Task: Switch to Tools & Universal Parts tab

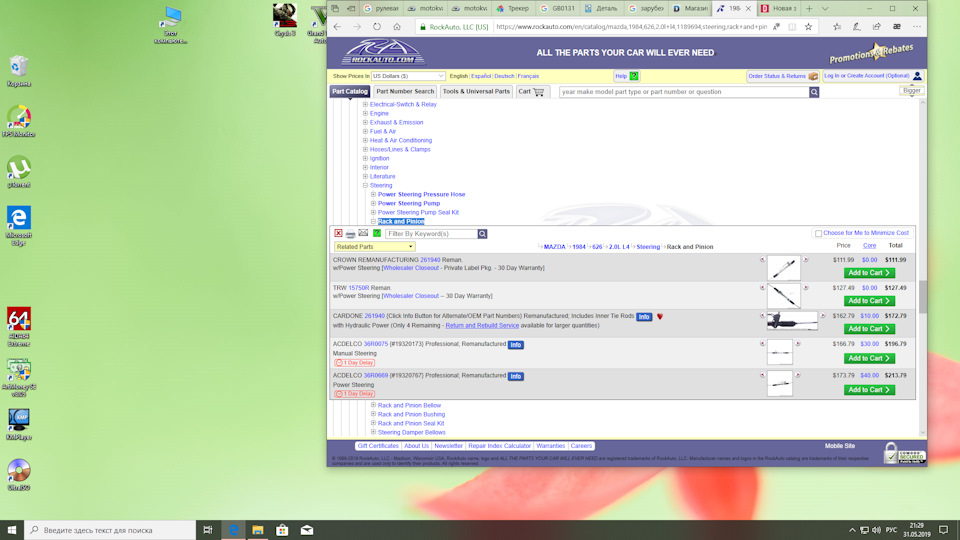Action: click(x=476, y=92)
